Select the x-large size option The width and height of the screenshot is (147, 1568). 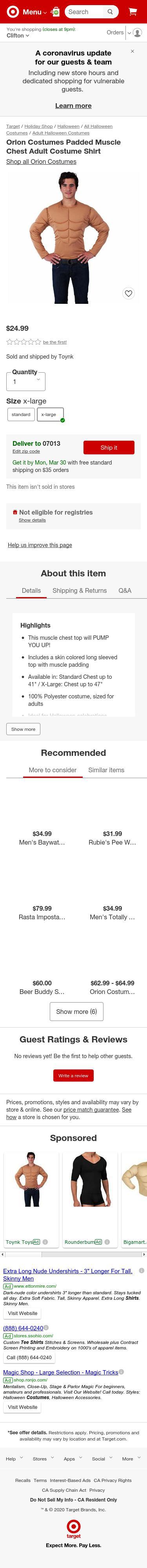50,414
